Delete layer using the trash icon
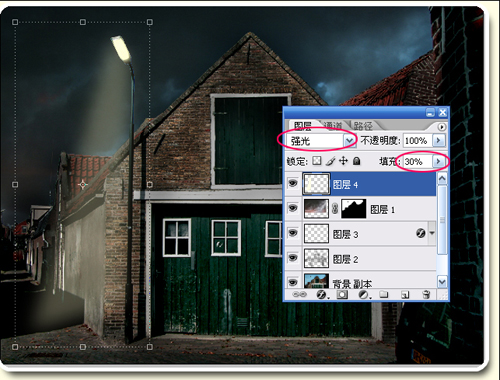The height and width of the screenshot is (380, 500). point(426,295)
